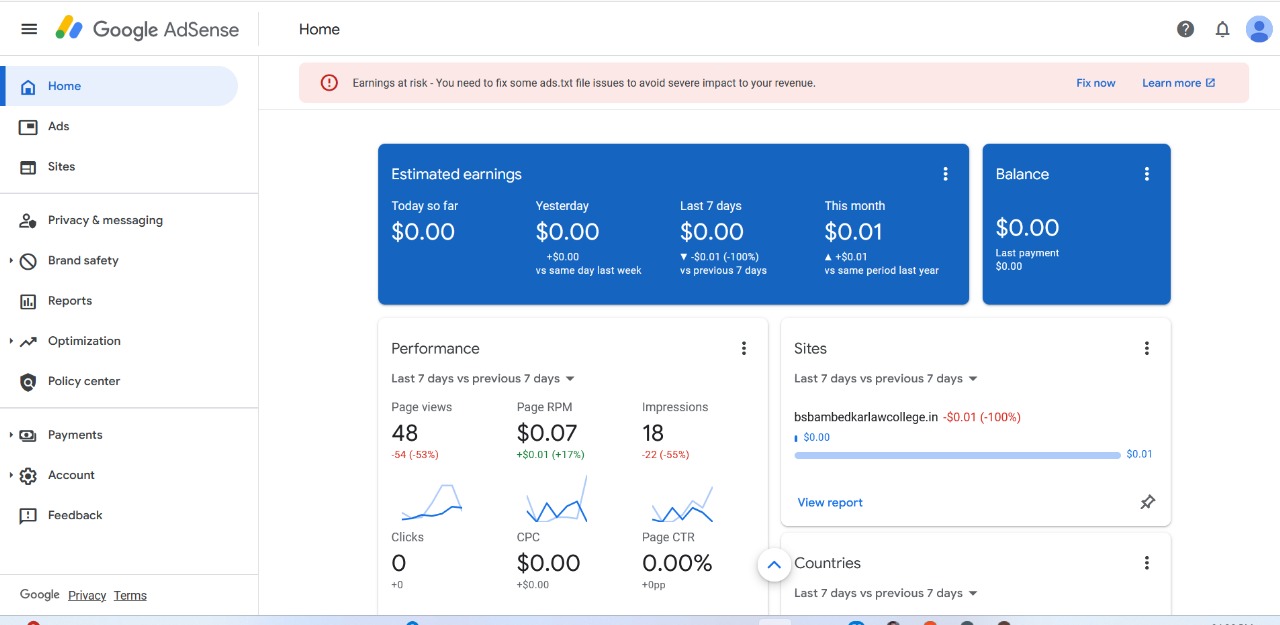Click the Policy center shield icon
This screenshot has width=1280, height=625.
[x=28, y=381]
